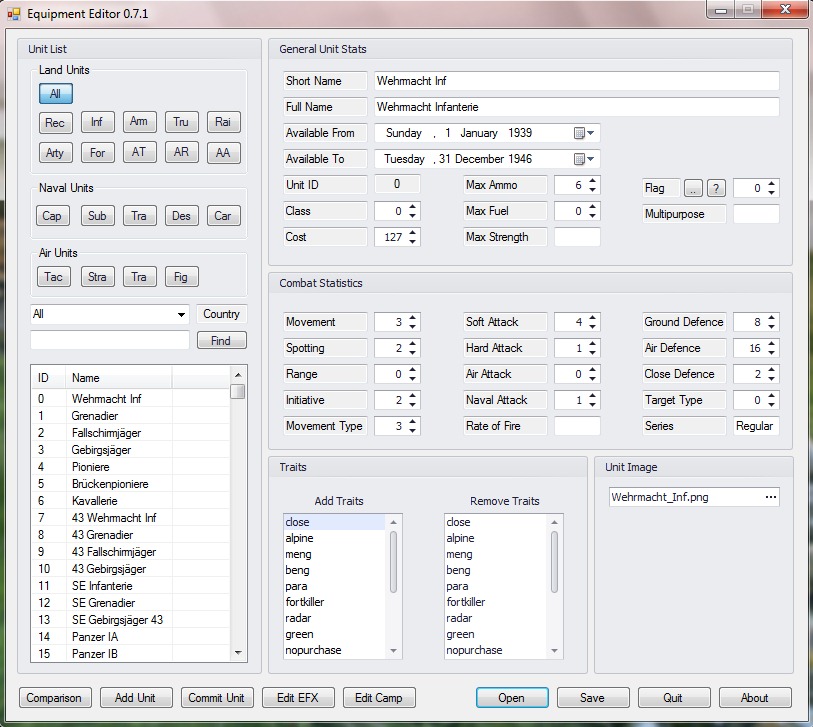Open the Edit EFX editor
Screen dimensions: 813x727
(x=298, y=698)
